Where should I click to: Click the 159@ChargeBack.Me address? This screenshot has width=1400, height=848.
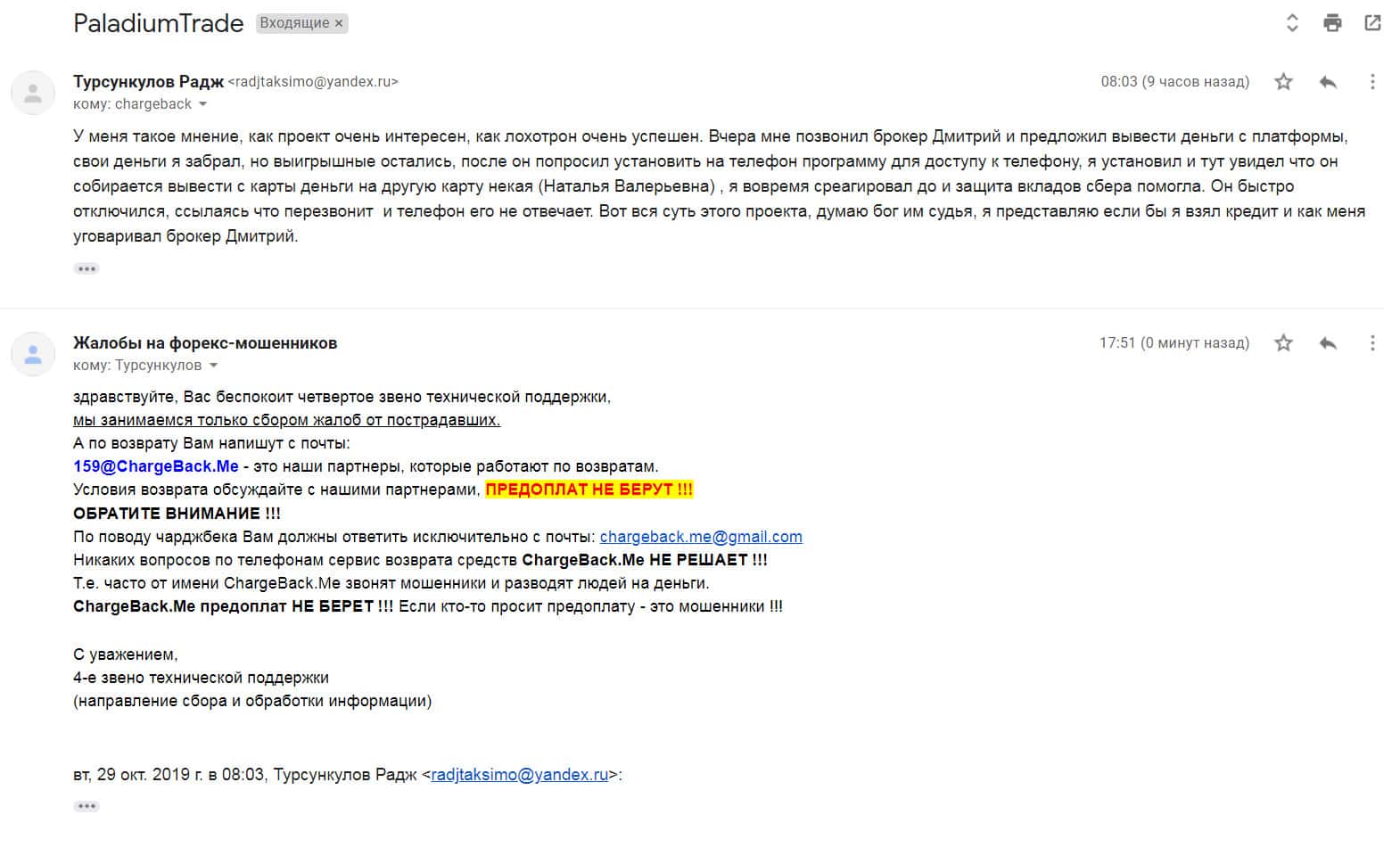[x=156, y=466]
